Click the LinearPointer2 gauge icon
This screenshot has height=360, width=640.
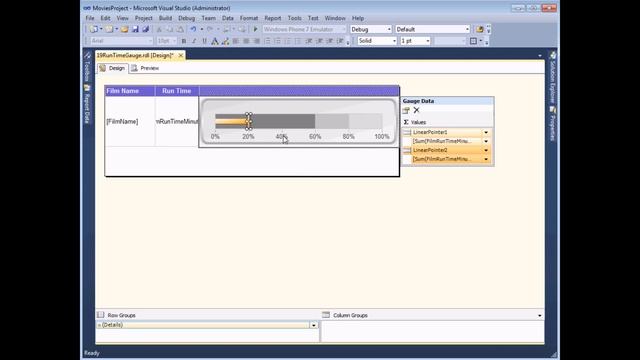coord(407,150)
